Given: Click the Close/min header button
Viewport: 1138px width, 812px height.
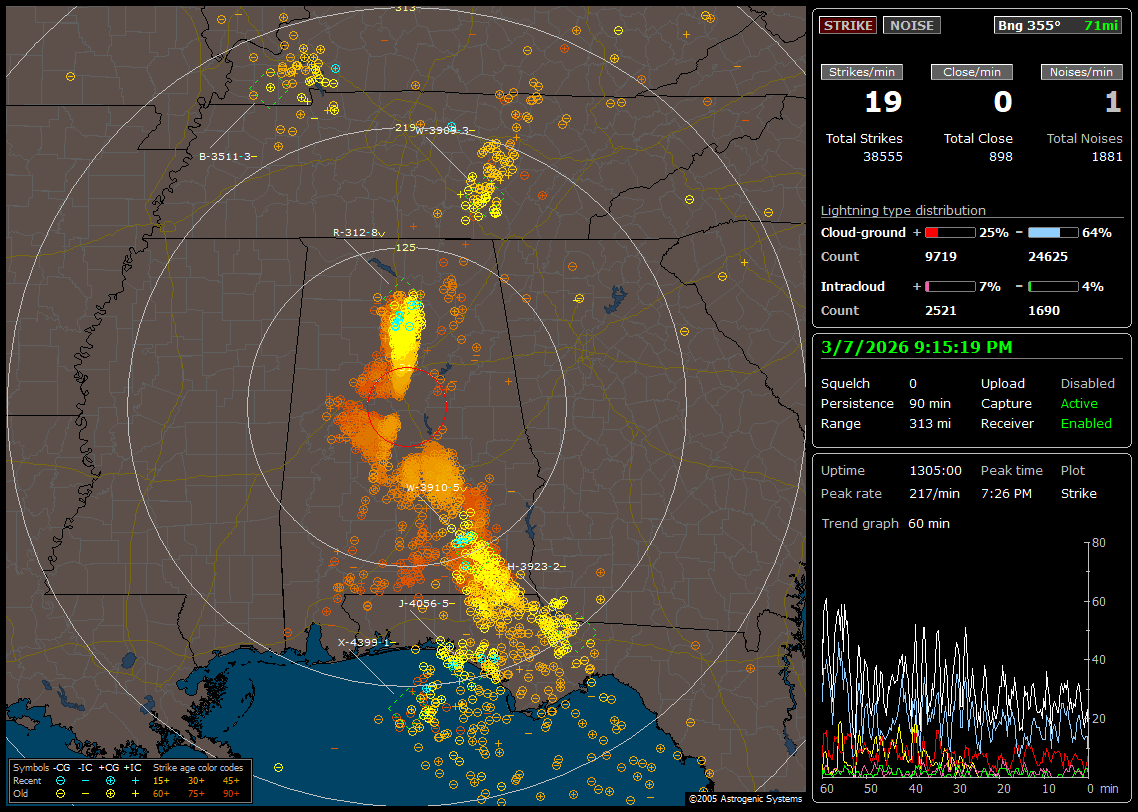Looking at the screenshot, I should click(x=972, y=72).
